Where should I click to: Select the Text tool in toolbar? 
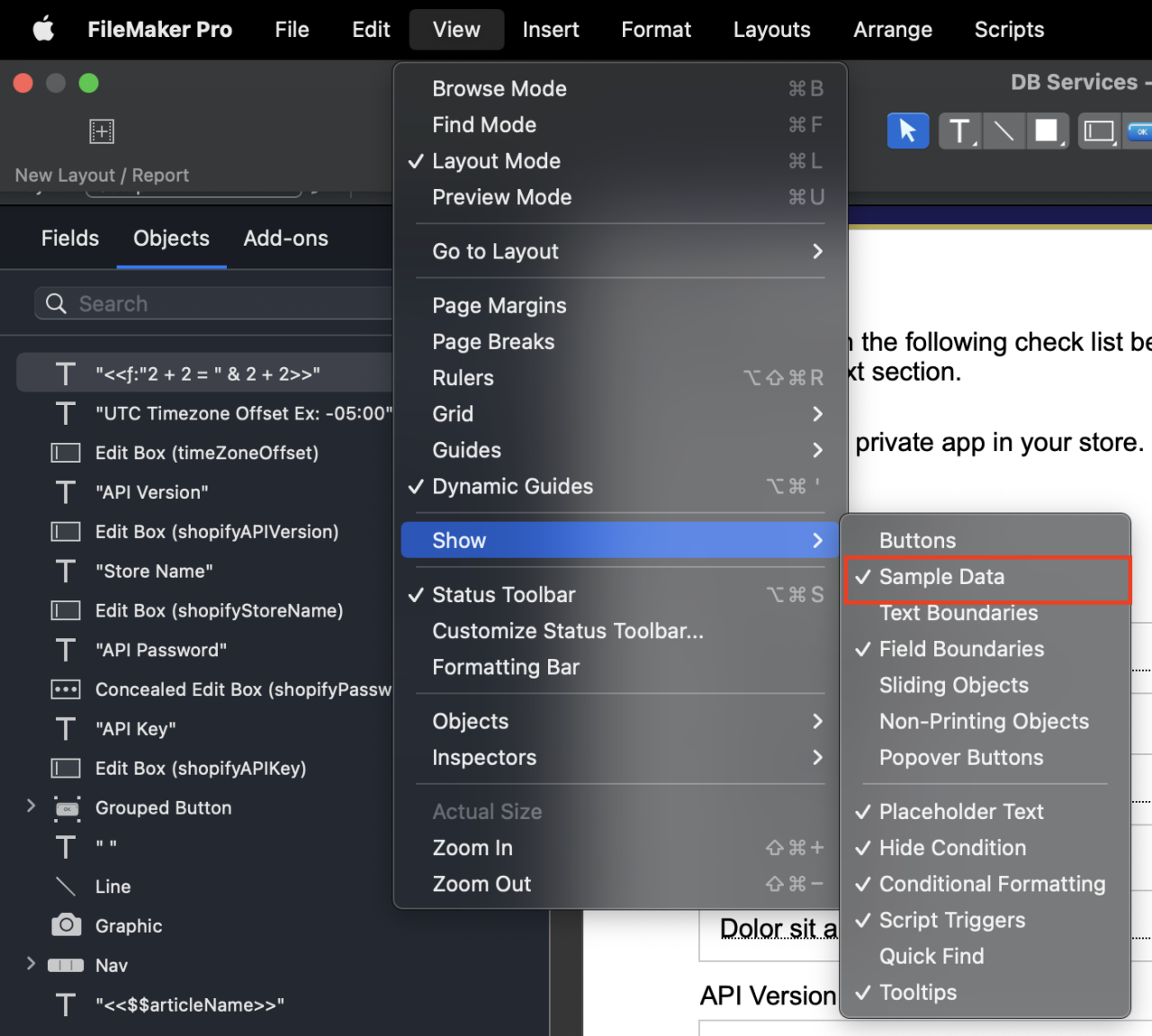point(959,131)
